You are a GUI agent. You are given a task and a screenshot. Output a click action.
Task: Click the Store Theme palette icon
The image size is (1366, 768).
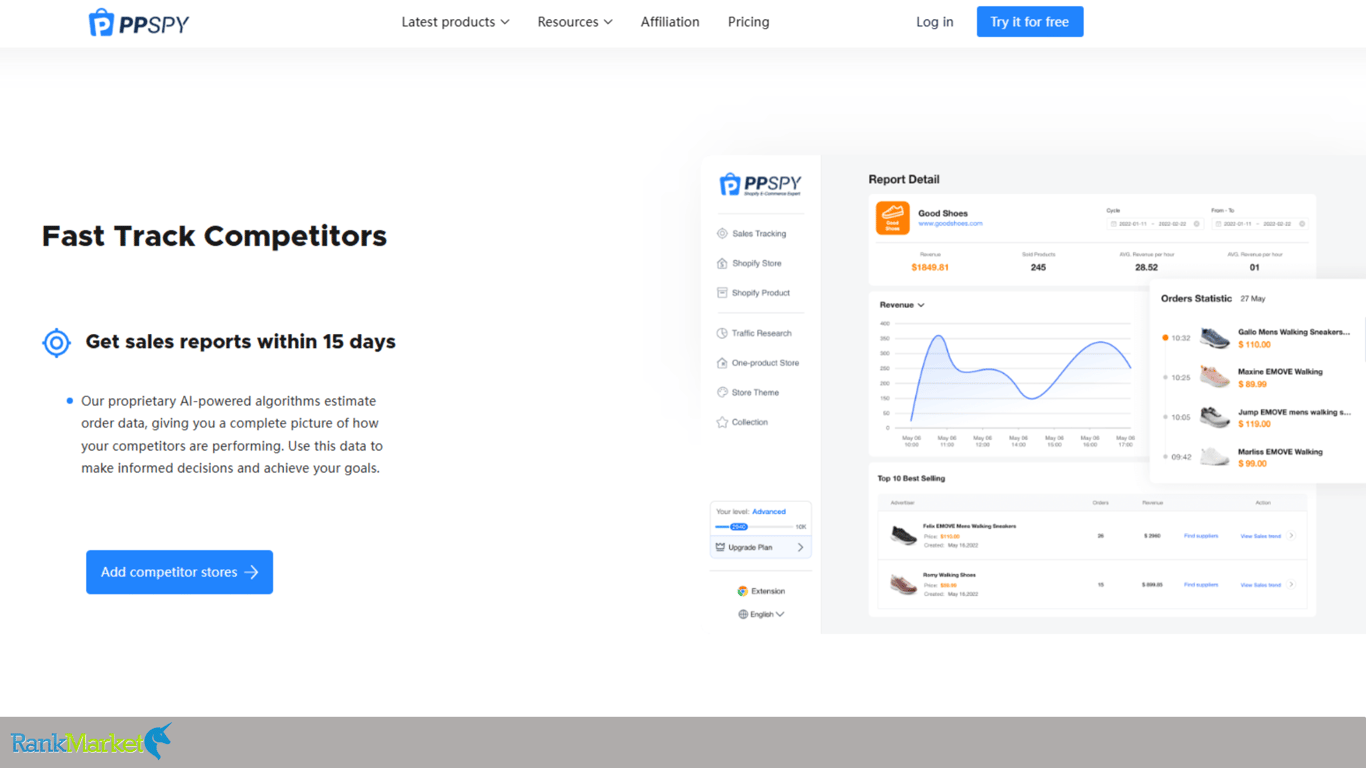[722, 392]
